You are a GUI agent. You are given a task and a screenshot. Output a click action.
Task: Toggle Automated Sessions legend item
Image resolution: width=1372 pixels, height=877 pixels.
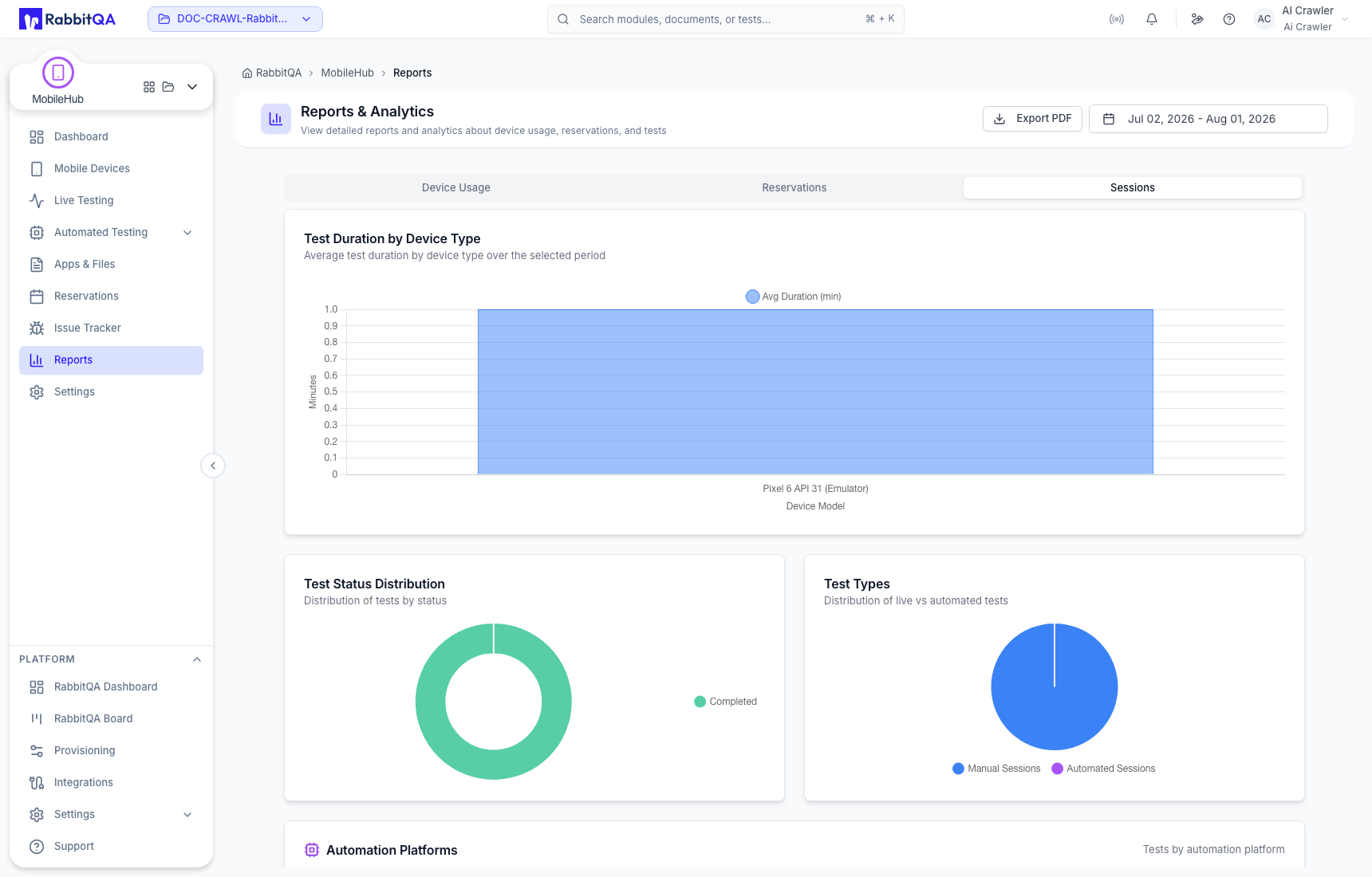point(1103,769)
